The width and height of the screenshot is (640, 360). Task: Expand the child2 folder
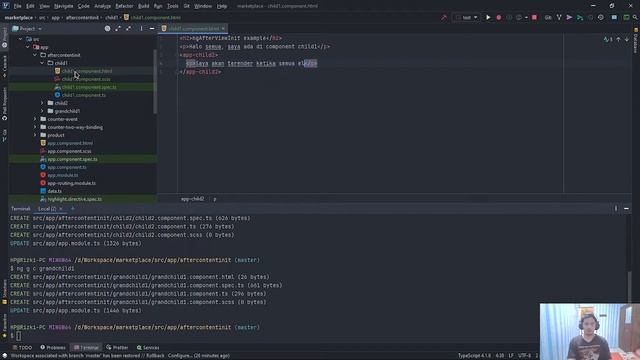(42, 103)
